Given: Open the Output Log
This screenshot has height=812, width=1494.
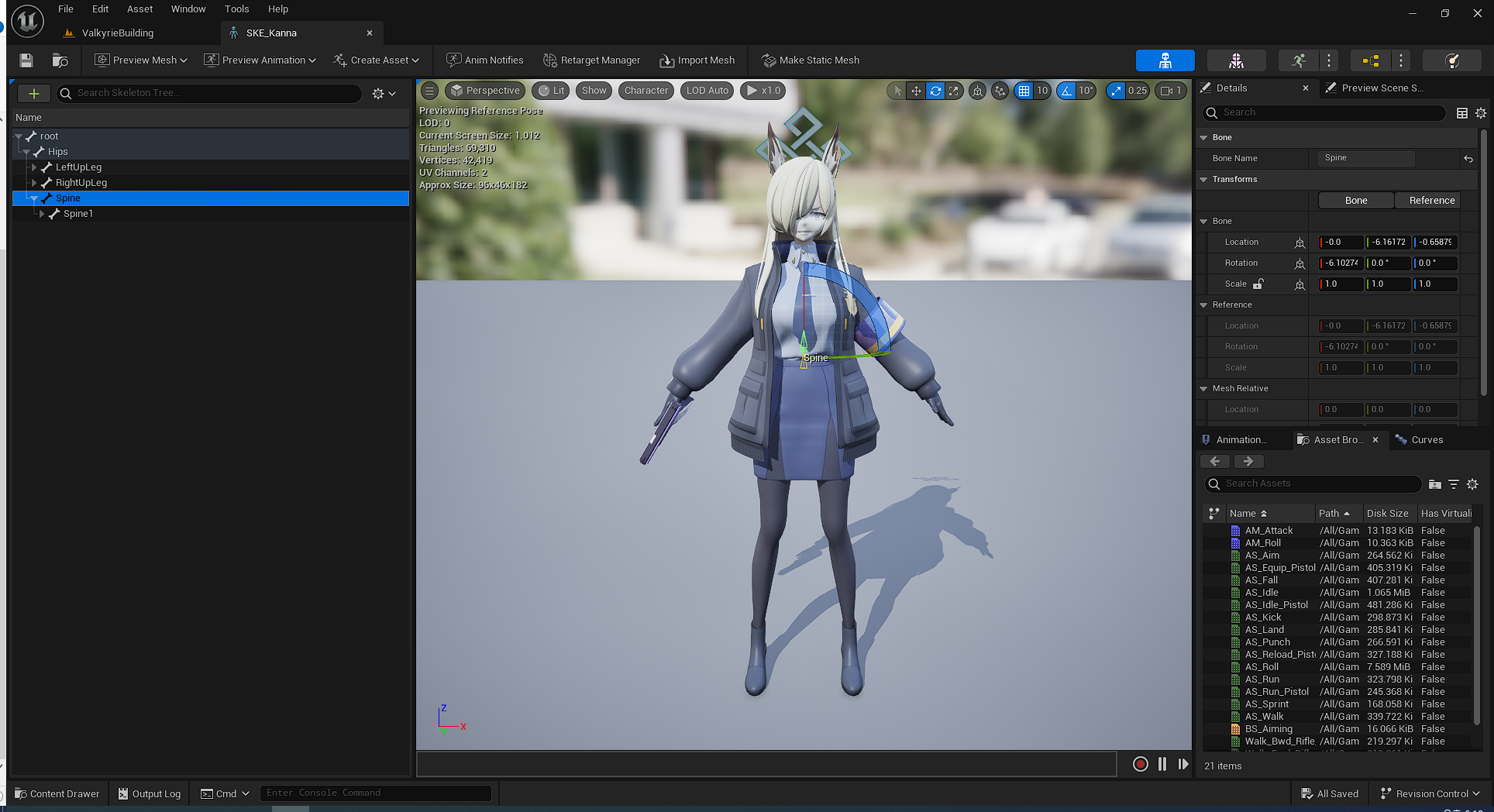Looking at the screenshot, I should click(150, 793).
